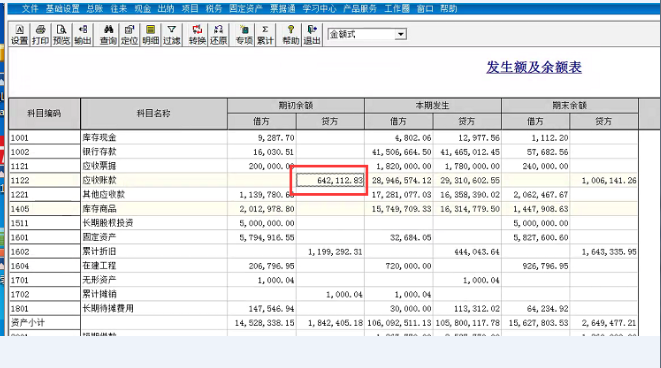The height and width of the screenshot is (368, 661).
Task: Select the 1,199,292.31 opening credit cell
Action: tap(330, 252)
